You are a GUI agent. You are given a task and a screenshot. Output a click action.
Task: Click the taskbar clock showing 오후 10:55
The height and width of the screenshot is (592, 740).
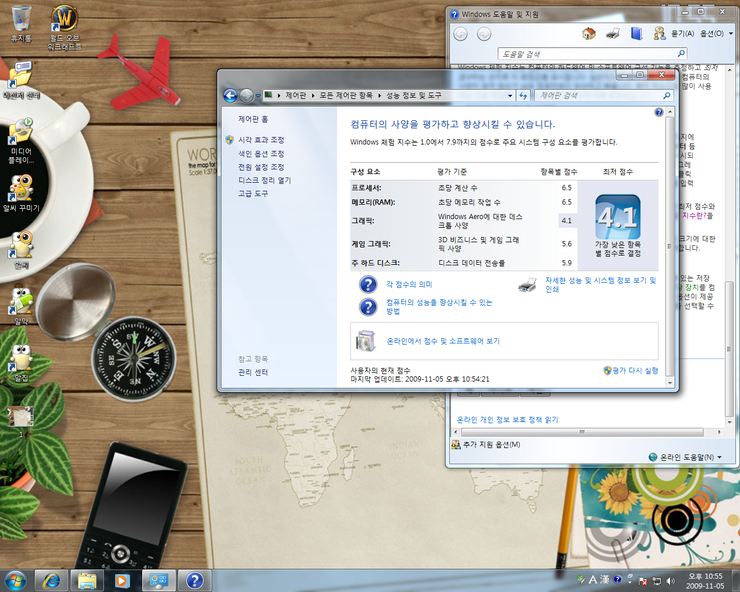(x=705, y=581)
